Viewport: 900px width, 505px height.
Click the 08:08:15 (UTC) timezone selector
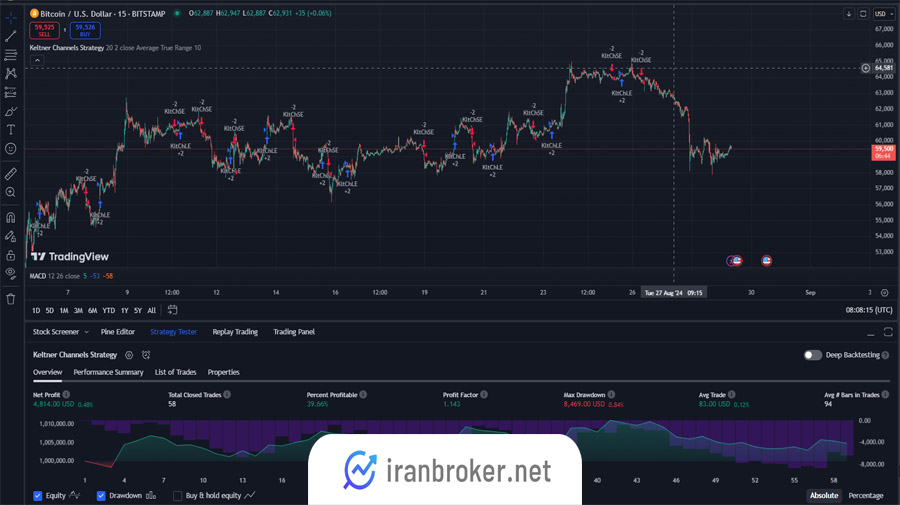[868, 310]
